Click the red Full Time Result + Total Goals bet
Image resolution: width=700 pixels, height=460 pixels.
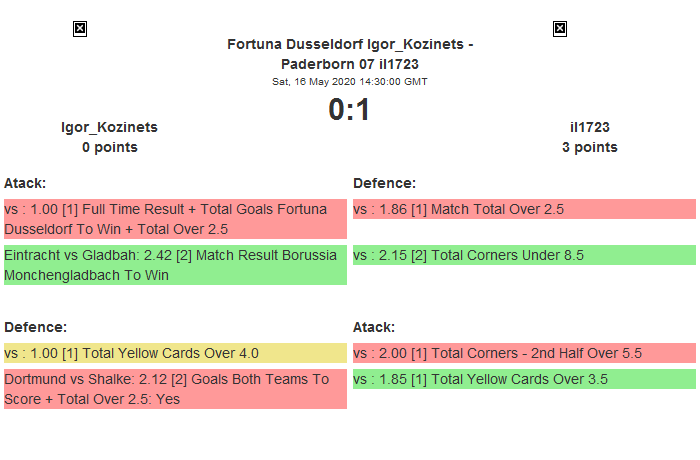[x=175, y=219]
